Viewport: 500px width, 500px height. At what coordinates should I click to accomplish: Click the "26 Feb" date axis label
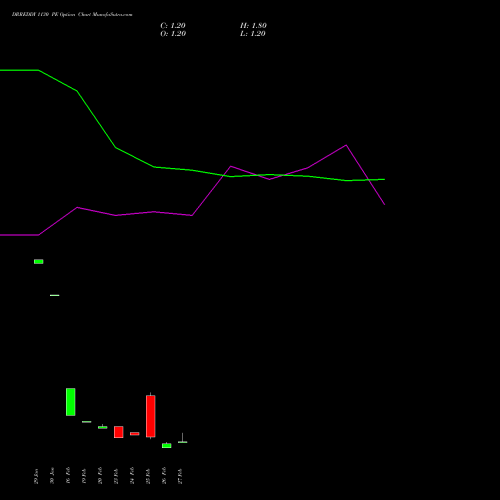coord(164,476)
